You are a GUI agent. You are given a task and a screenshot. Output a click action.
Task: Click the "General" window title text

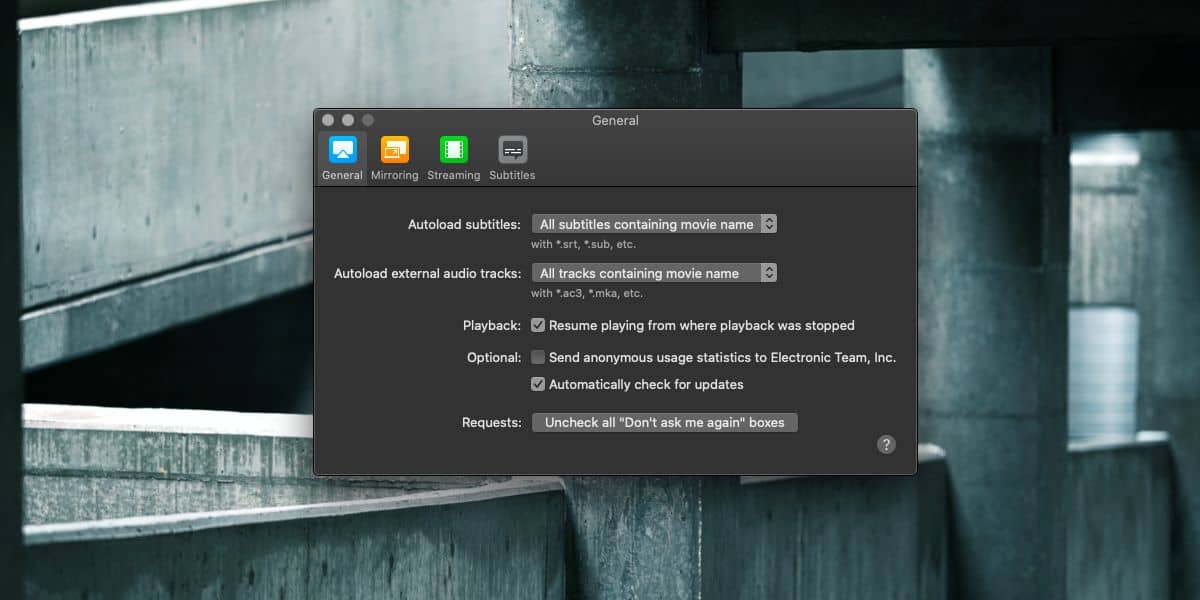pos(615,120)
